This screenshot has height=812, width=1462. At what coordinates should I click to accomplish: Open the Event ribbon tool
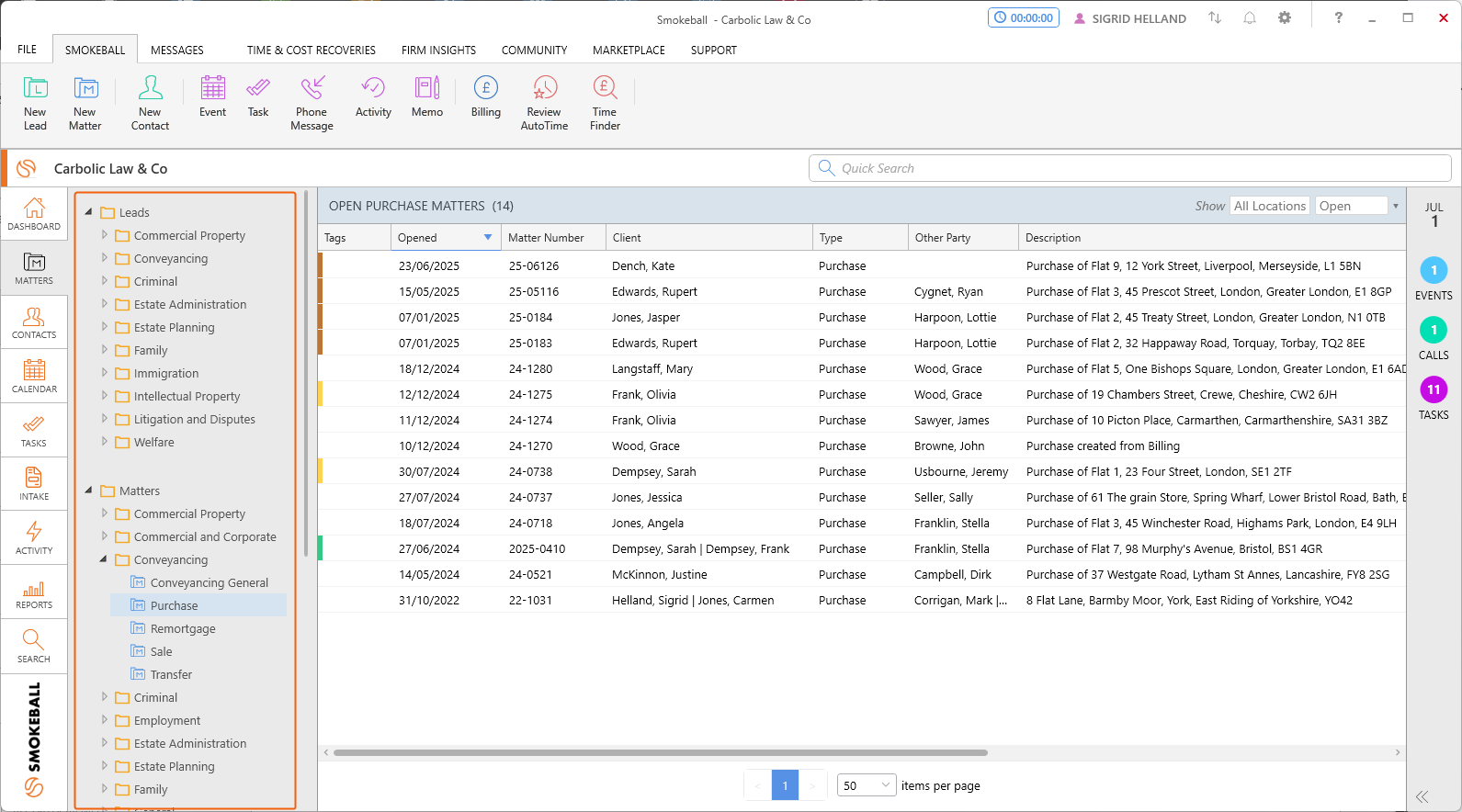point(212,96)
